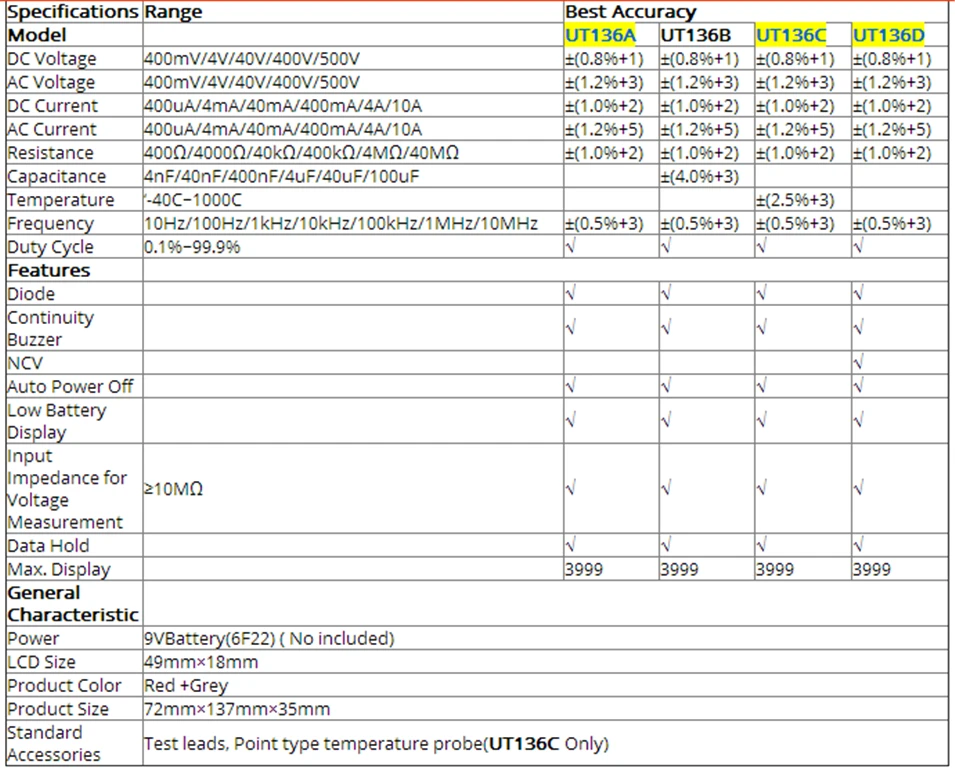Screen dimensions: 955x768
Task: Select the DC Current row label
Action: click(x=52, y=106)
